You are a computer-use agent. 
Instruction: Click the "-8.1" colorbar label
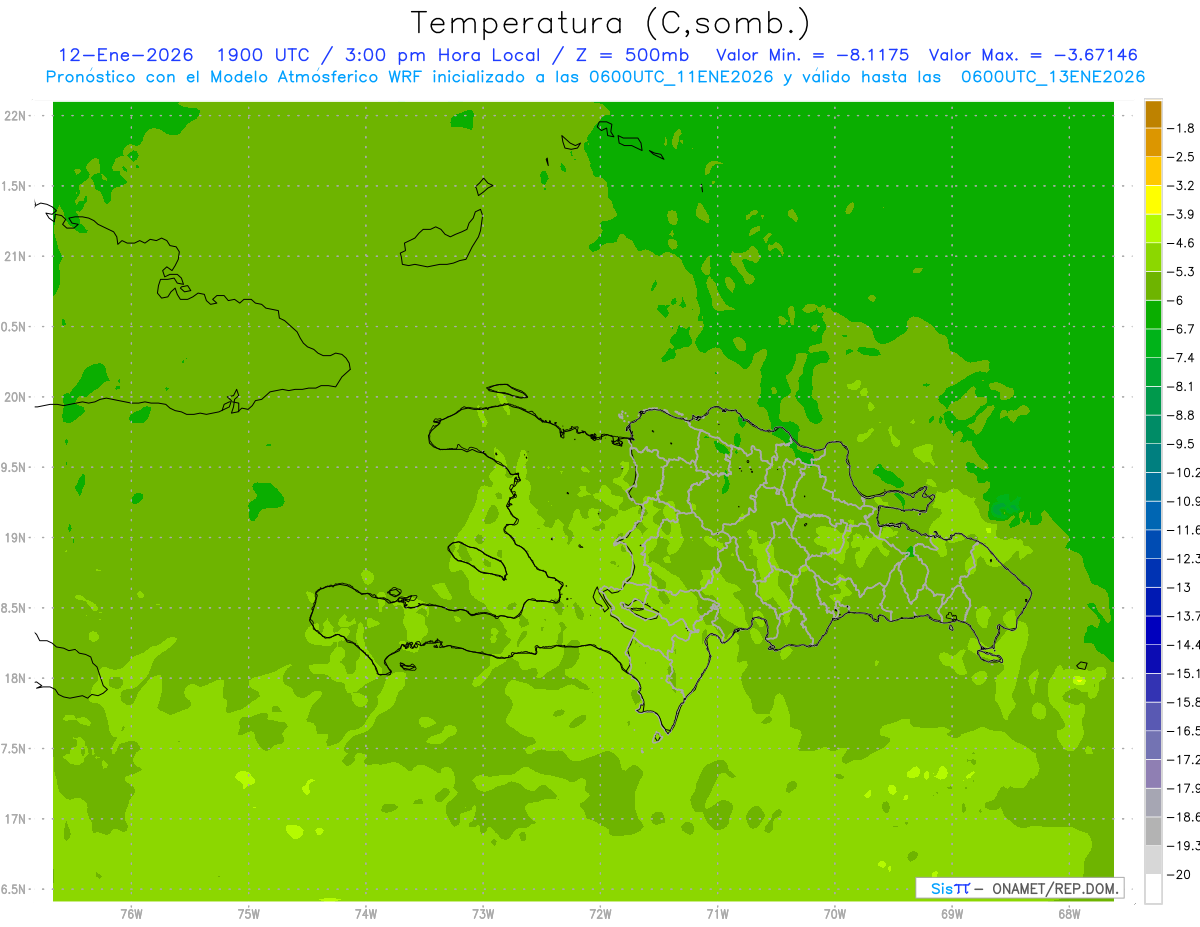[x=1180, y=386]
